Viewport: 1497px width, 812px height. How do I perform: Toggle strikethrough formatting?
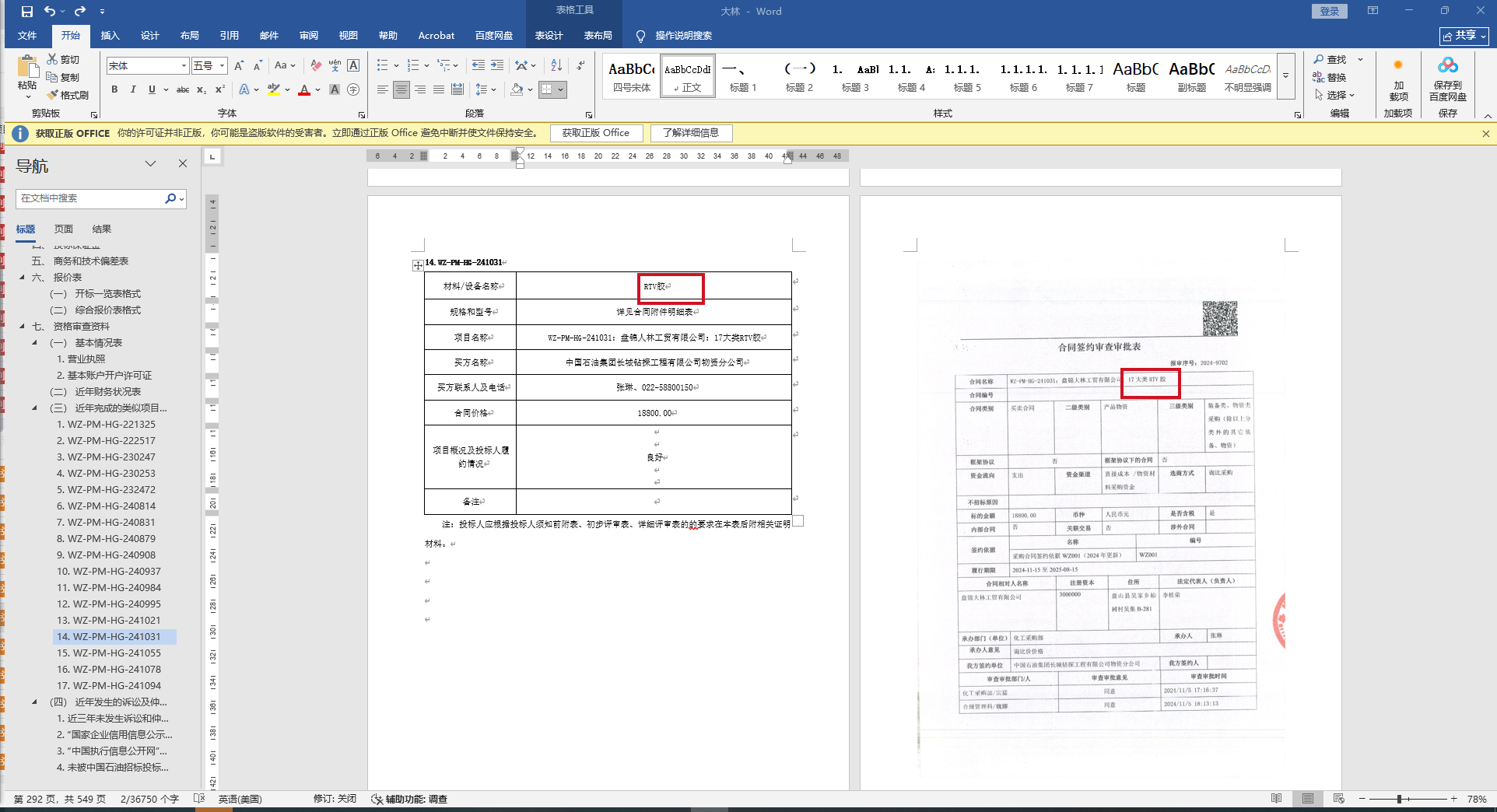(x=183, y=89)
